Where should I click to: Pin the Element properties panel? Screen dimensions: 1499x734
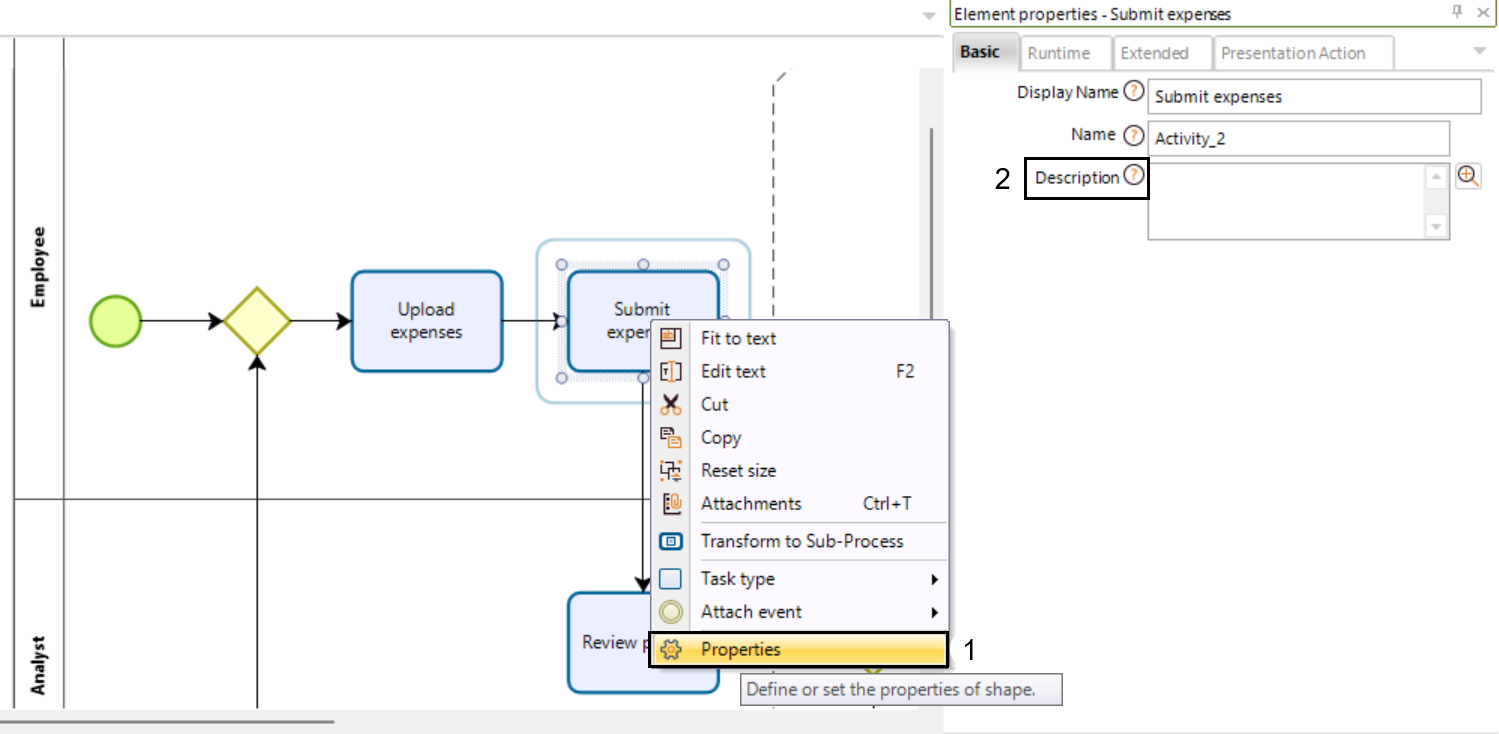pos(1457,12)
